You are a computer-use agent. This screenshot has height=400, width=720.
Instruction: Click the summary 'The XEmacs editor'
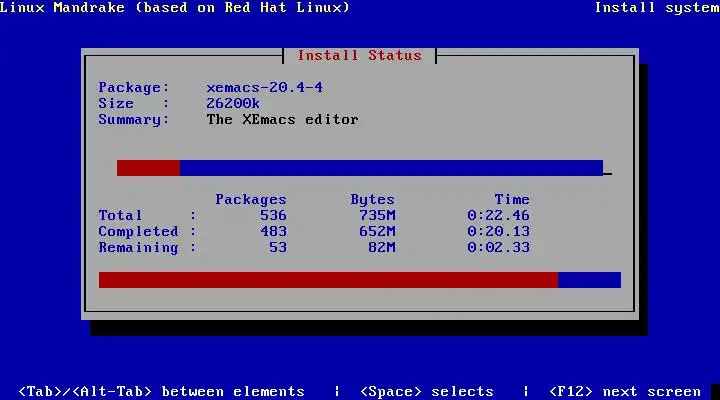pos(282,119)
